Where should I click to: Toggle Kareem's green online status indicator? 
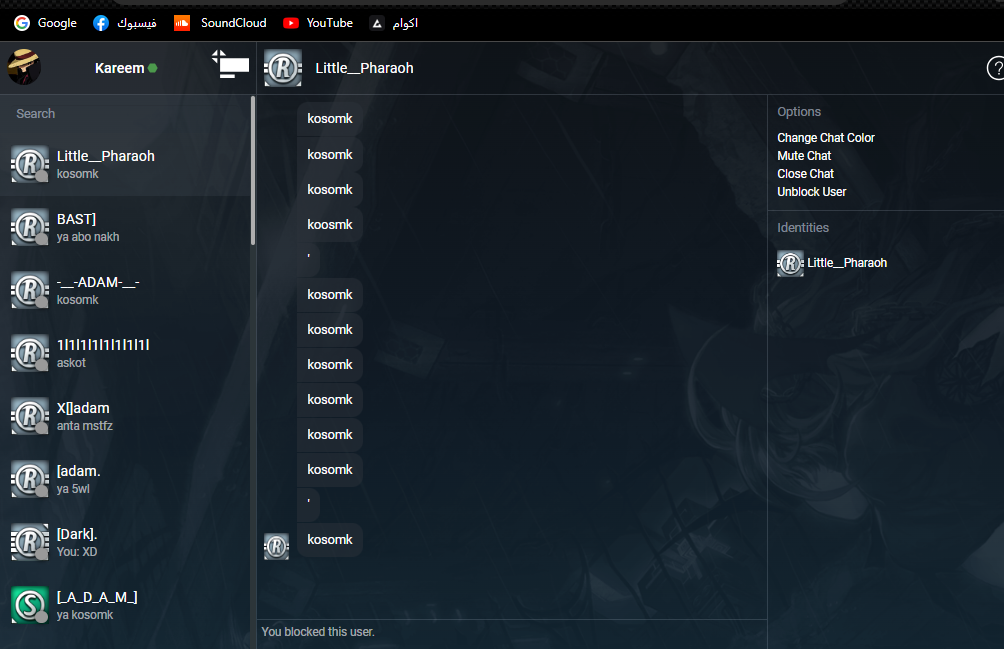click(x=153, y=68)
